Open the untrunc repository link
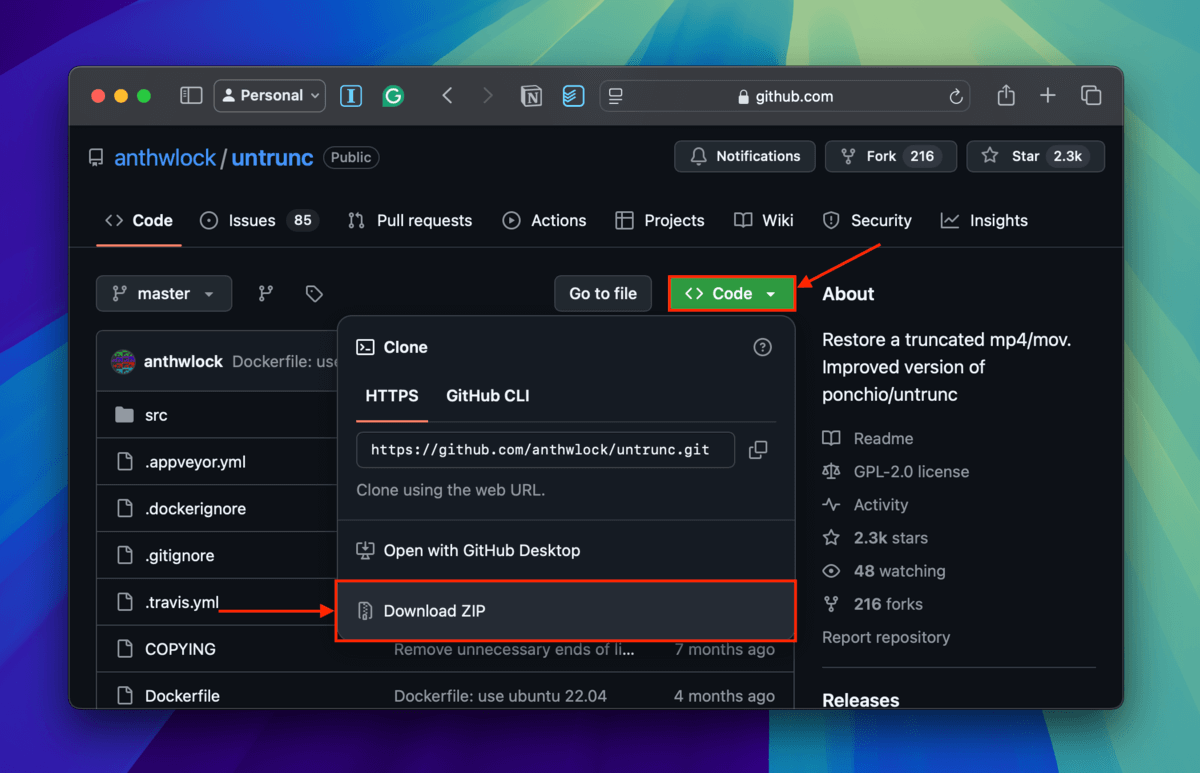The image size is (1200, 773). click(x=272, y=157)
